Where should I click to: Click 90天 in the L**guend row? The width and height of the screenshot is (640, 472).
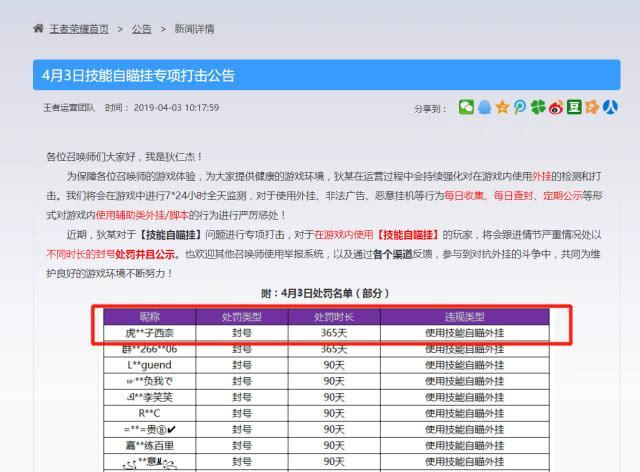pos(334,365)
